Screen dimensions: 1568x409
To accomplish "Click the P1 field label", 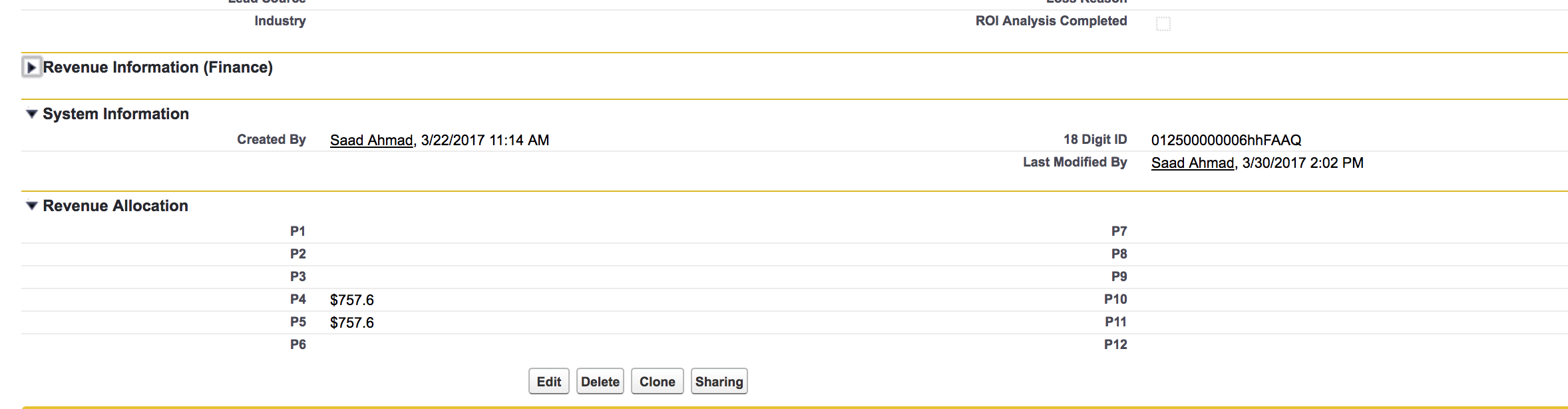I will (x=297, y=231).
